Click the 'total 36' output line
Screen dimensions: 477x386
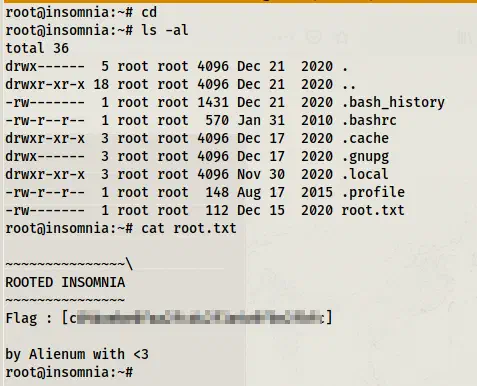(37, 48)
